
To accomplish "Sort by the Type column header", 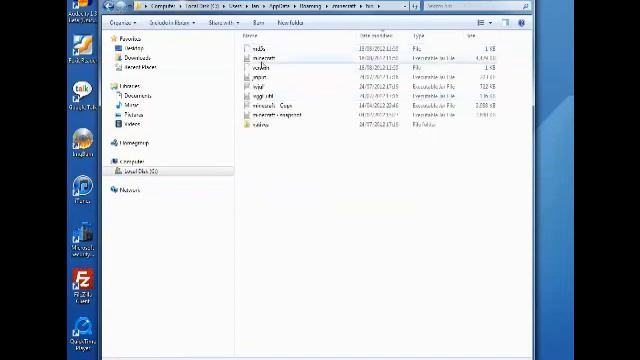I will tap(418, 36).
